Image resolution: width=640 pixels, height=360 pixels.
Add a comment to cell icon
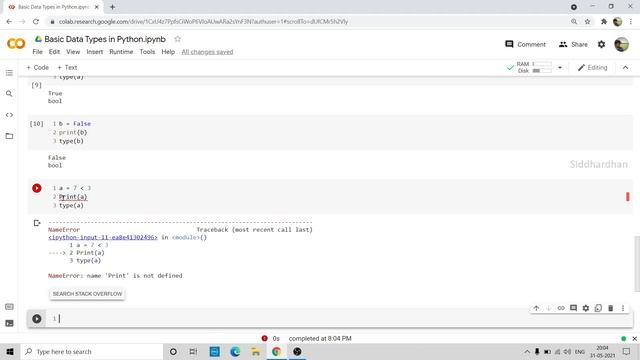pos(573,308)
